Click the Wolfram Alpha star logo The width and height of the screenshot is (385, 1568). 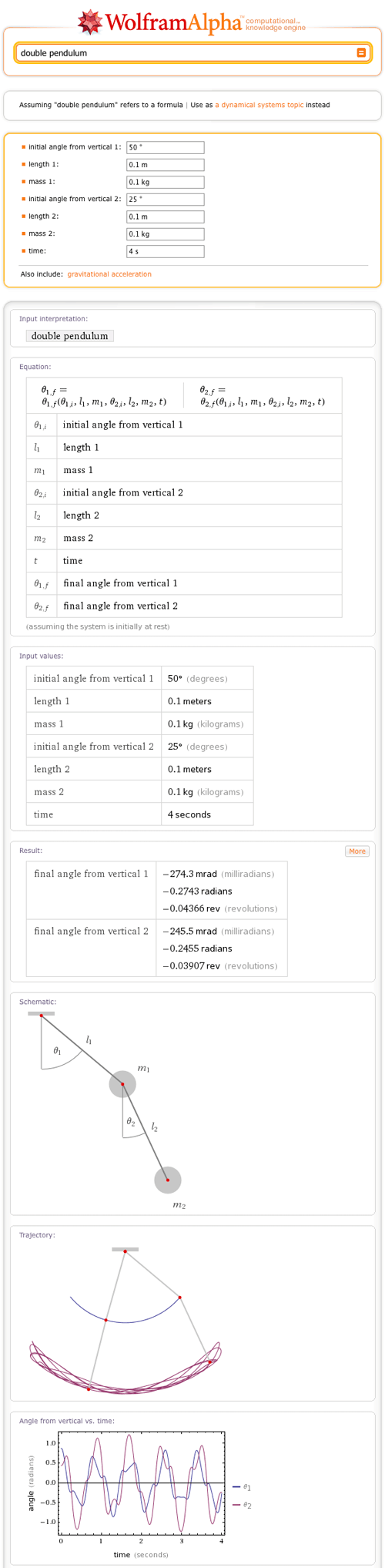[91, 22]
